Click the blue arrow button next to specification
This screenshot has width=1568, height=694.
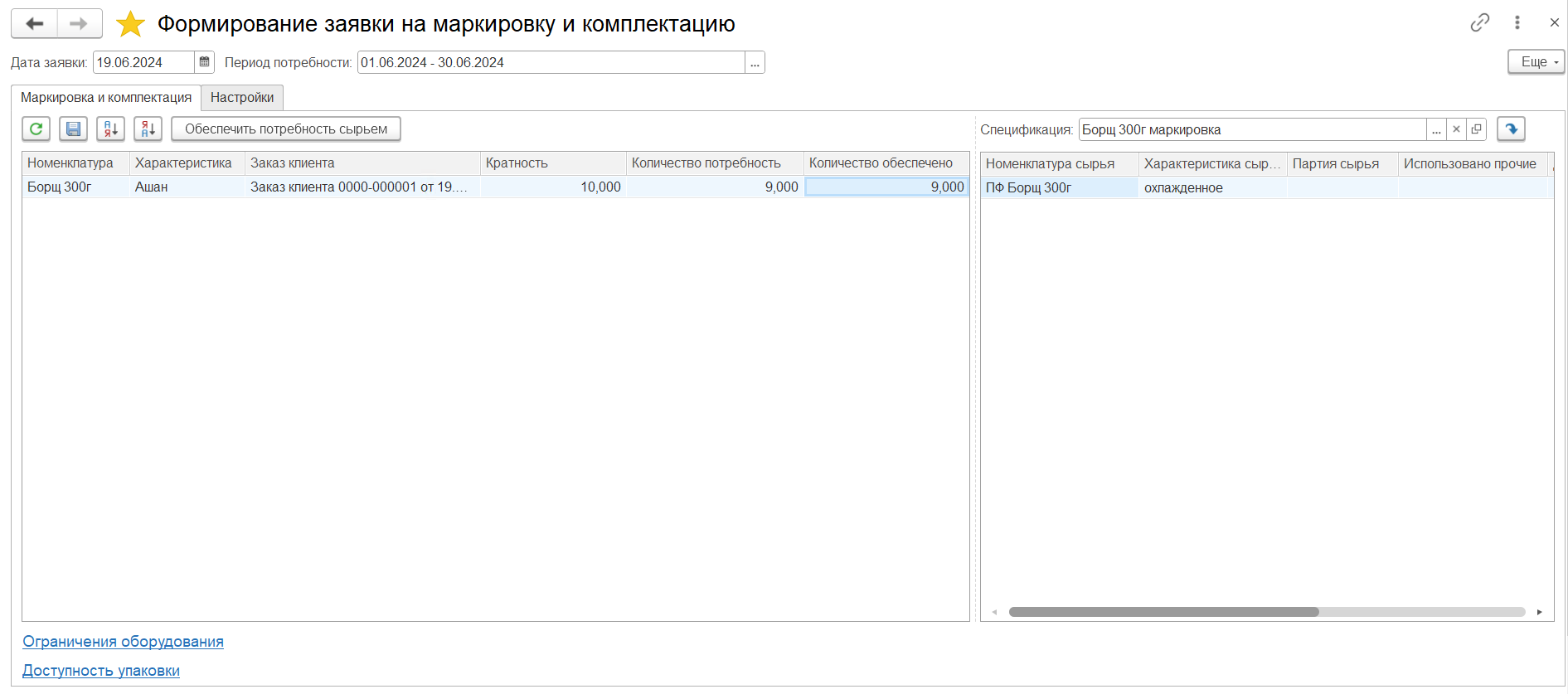pyautogui.click(x=1511, y=129)
